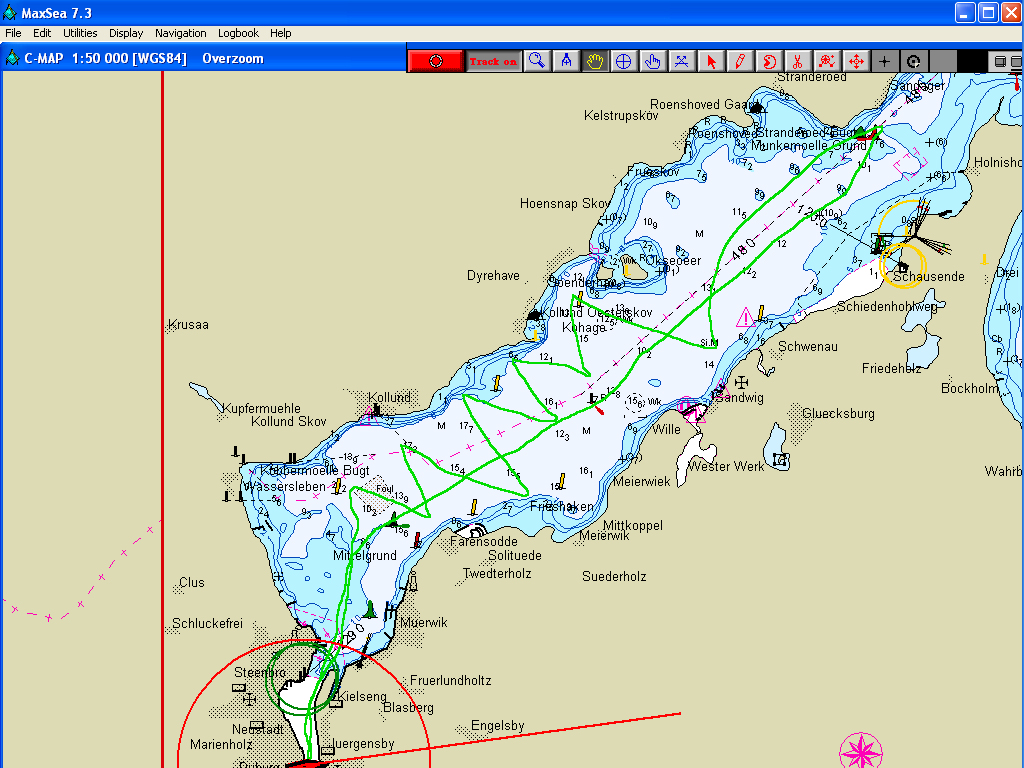Minimize the MaxSea window
1024x768 pixels.
click(965, 12)
